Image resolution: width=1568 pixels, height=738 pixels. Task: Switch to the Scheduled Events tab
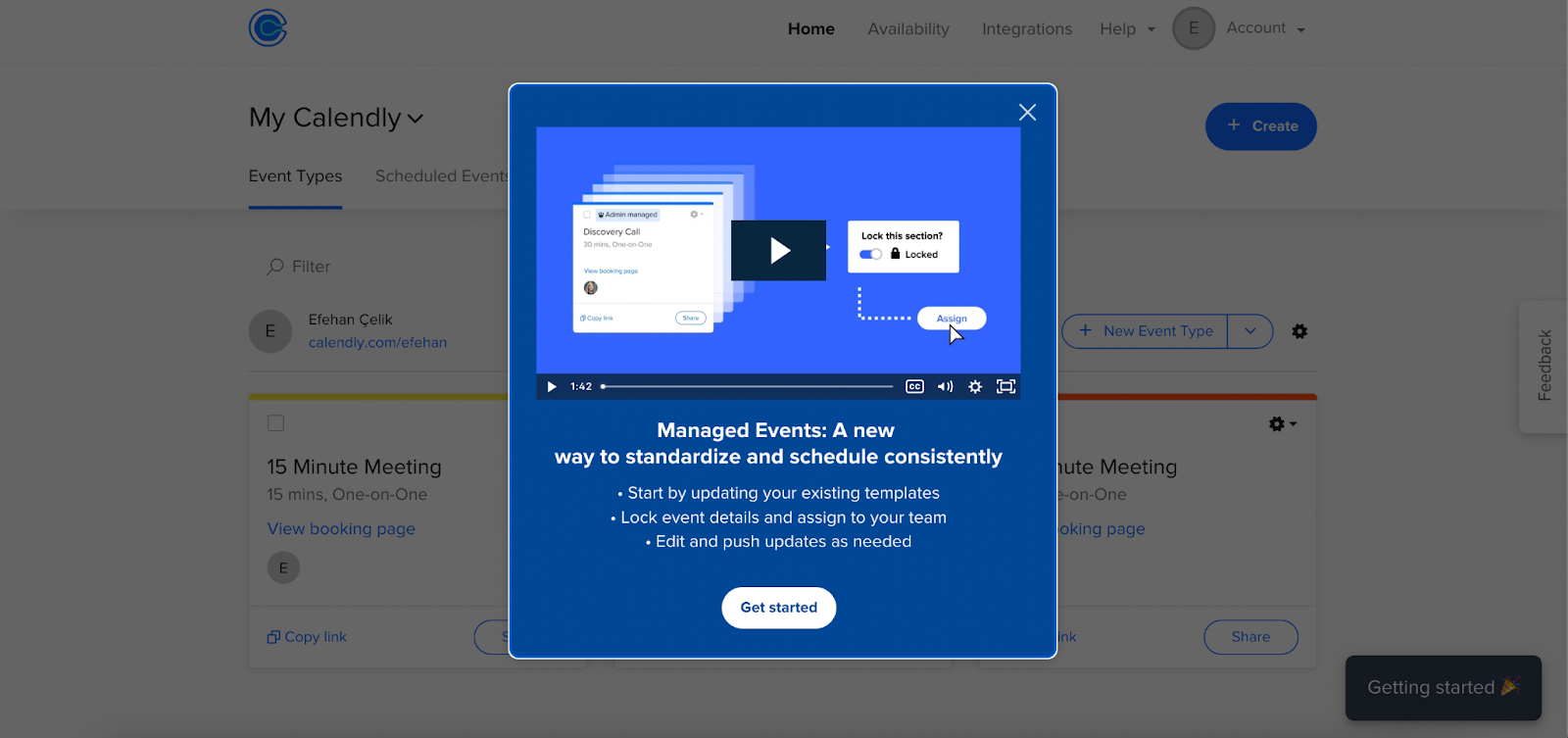pos(442,176)
